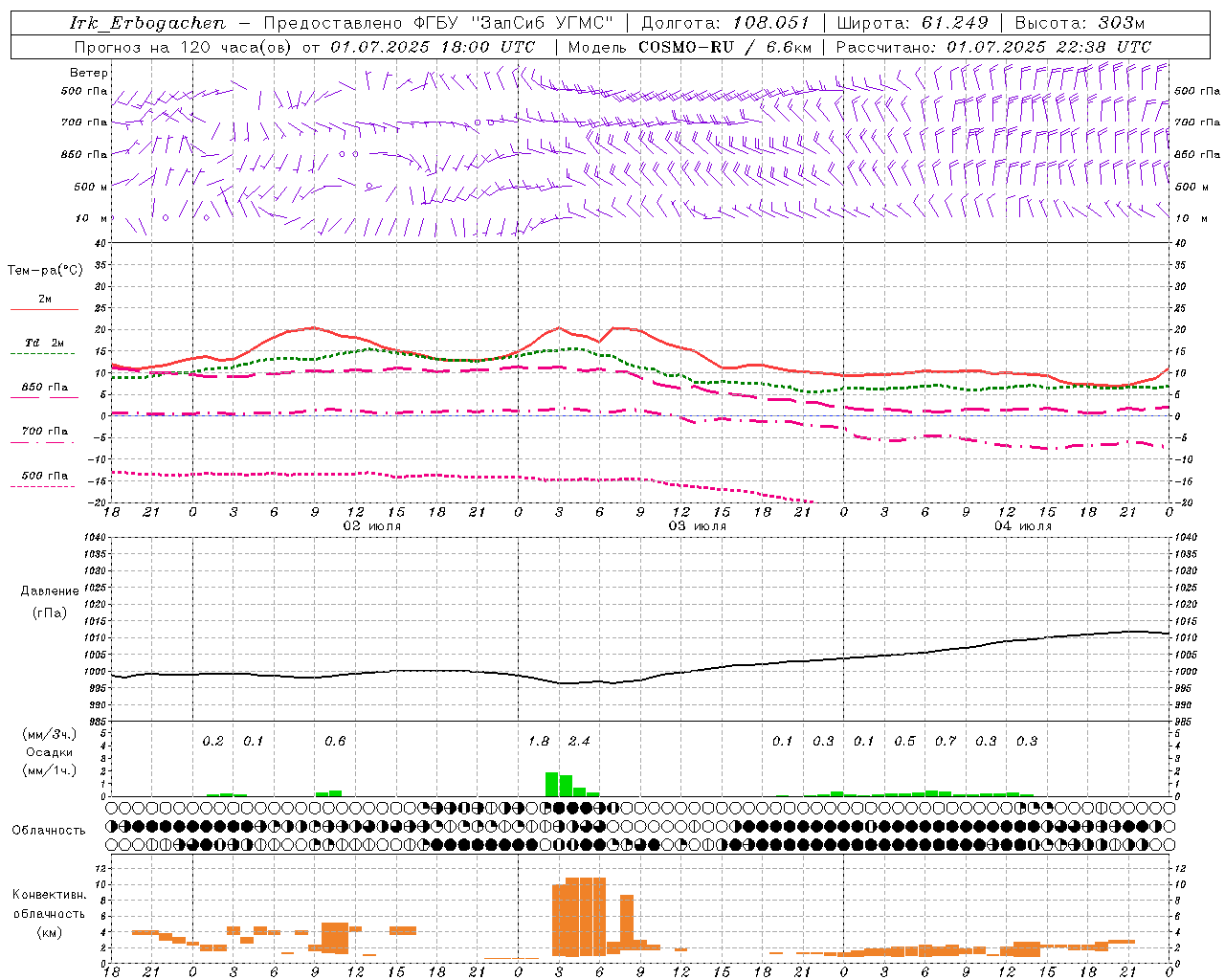Click the 500 гПа temperature legend dotted line
The image size is (1225, 980).
point(42,487)
